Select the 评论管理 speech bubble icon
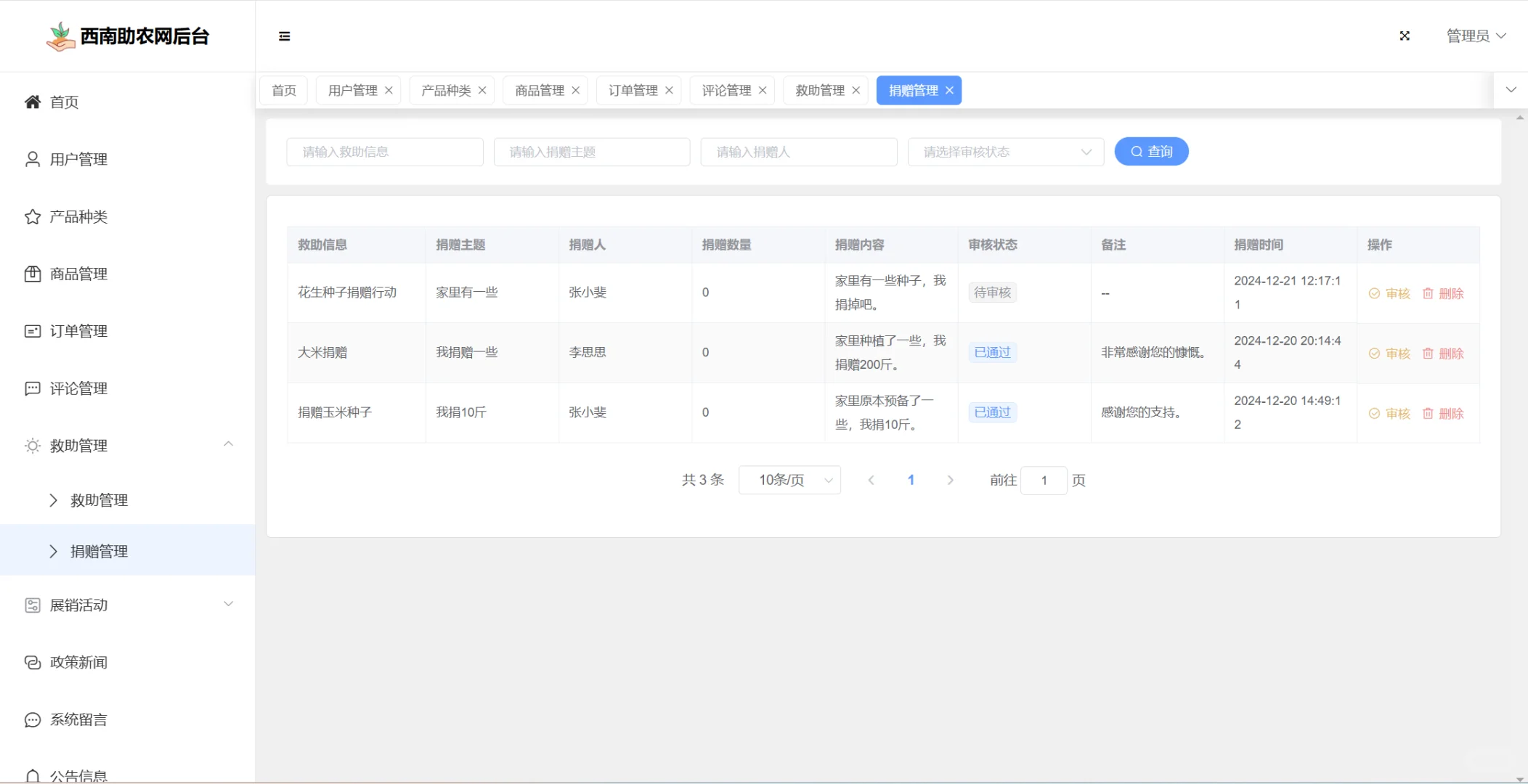This screenshot has height=784, width=1528. point(32,388)
